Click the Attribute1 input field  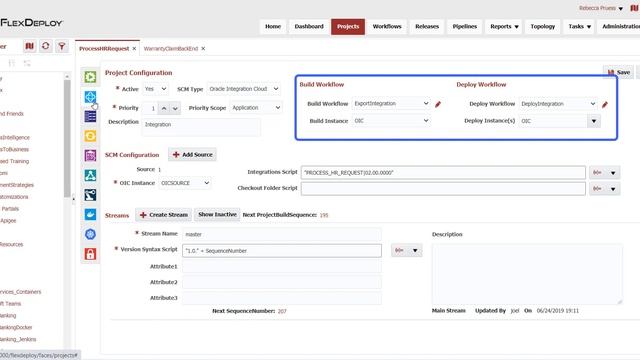click(282, 267)
